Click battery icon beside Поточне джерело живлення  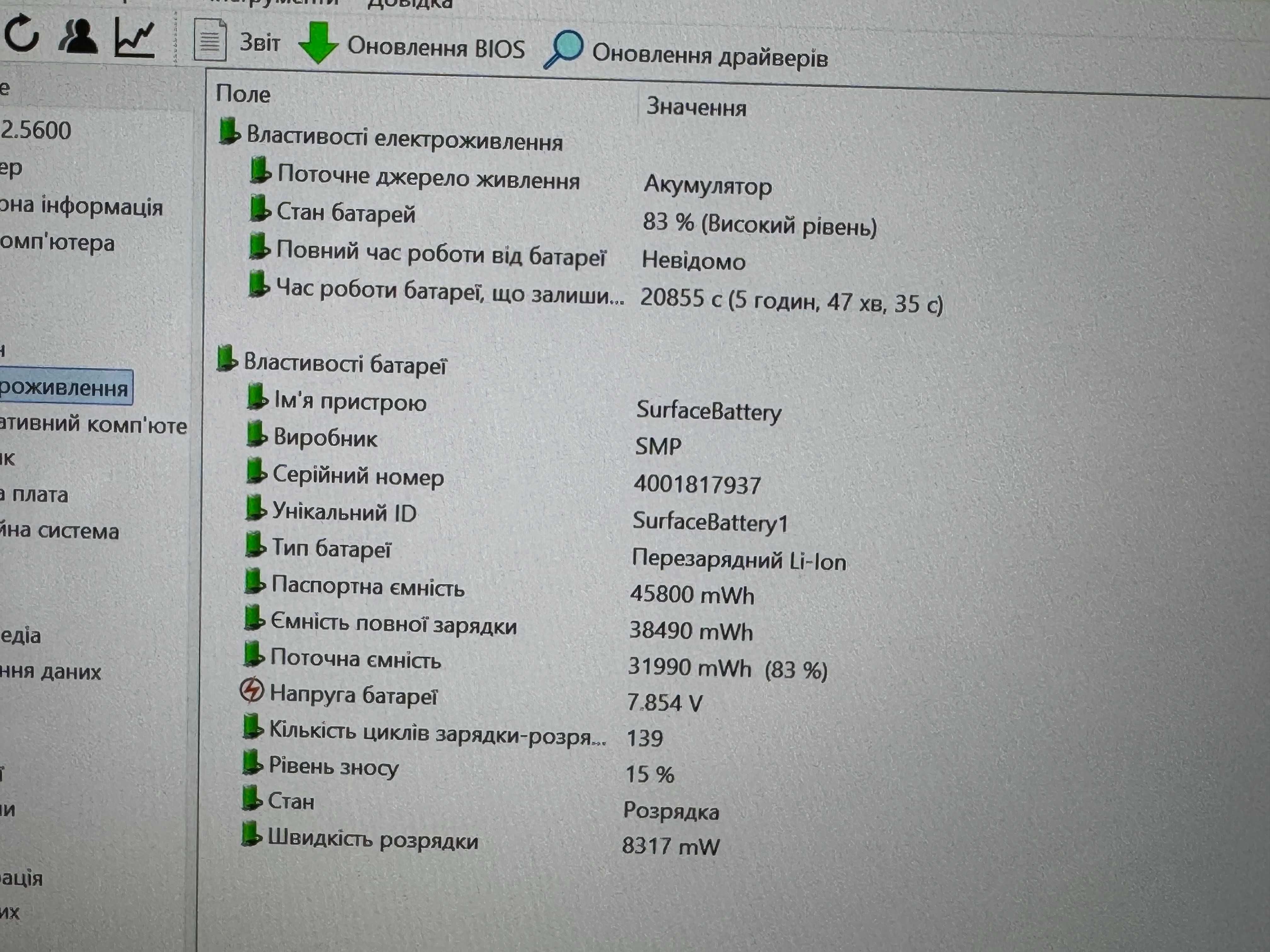pos(260,170)
